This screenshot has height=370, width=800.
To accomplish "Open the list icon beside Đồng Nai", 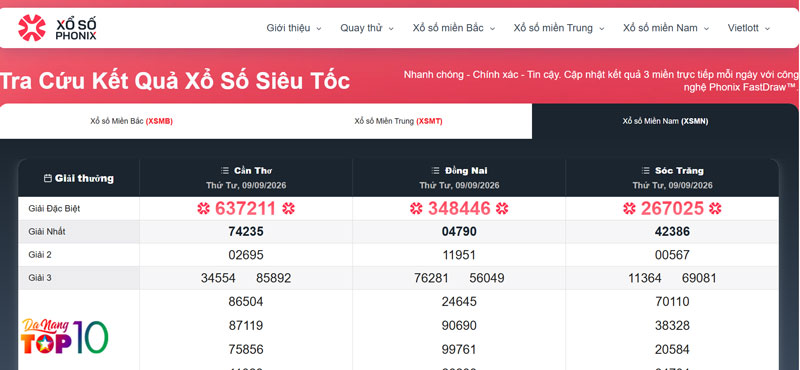I will 435,170.
